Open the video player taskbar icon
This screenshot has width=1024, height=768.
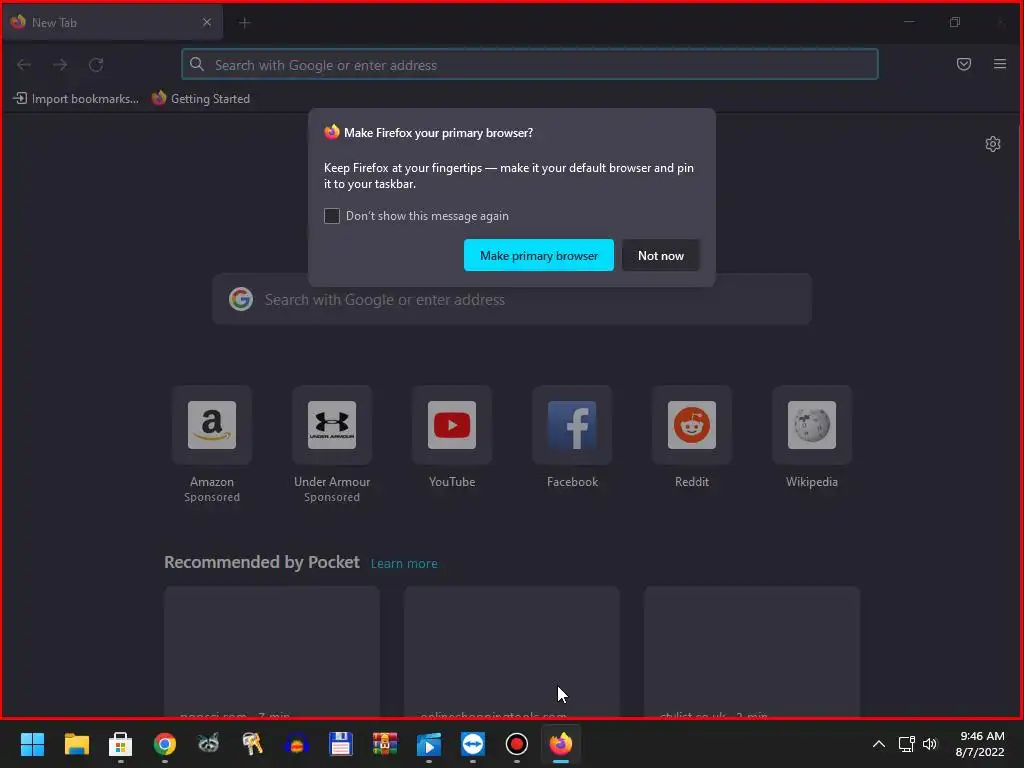[429, 744]
